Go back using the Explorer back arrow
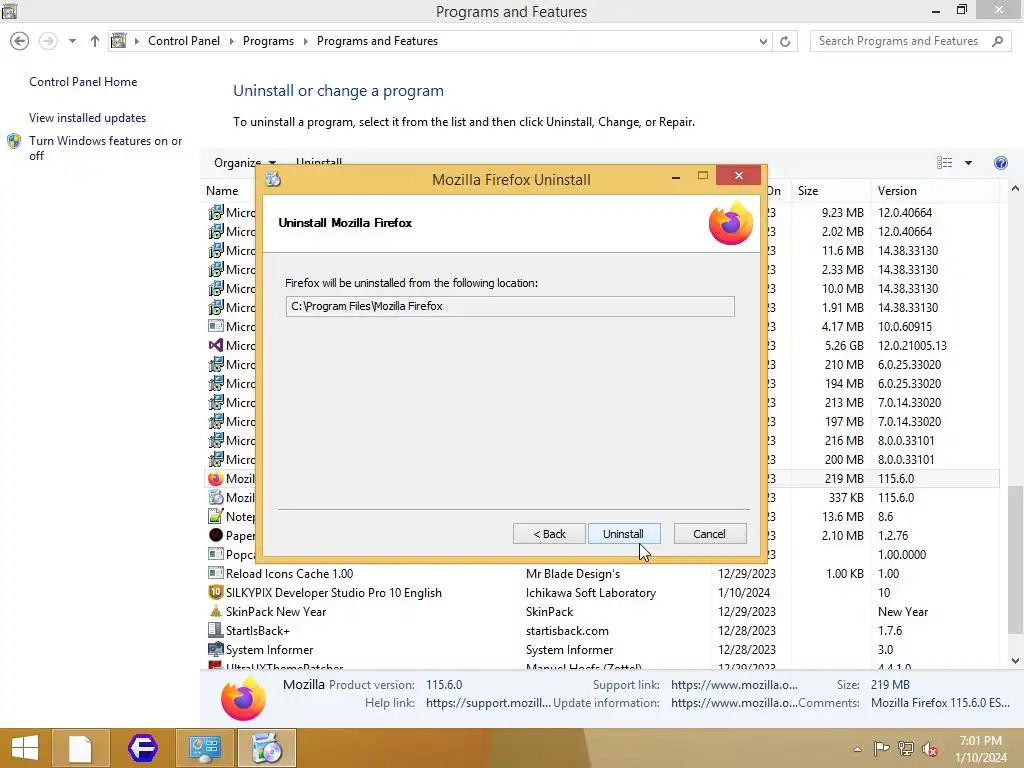The height and width of the screenshot is (768, 1024). pos(20,41)
